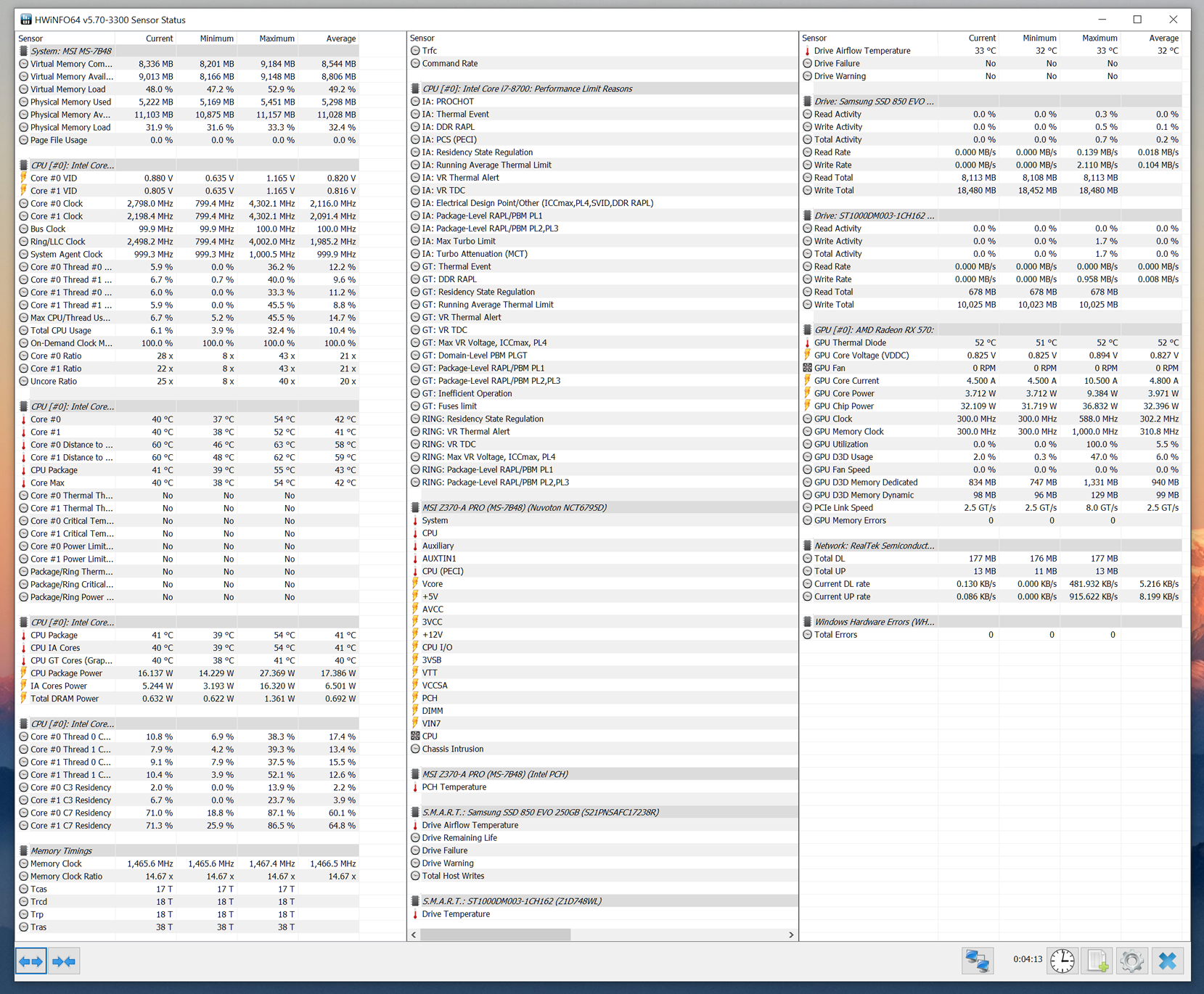The height and width of the screenshot is (994, 1204).
Task: Click the Average column header in right panel
Action: [1163, 38]
